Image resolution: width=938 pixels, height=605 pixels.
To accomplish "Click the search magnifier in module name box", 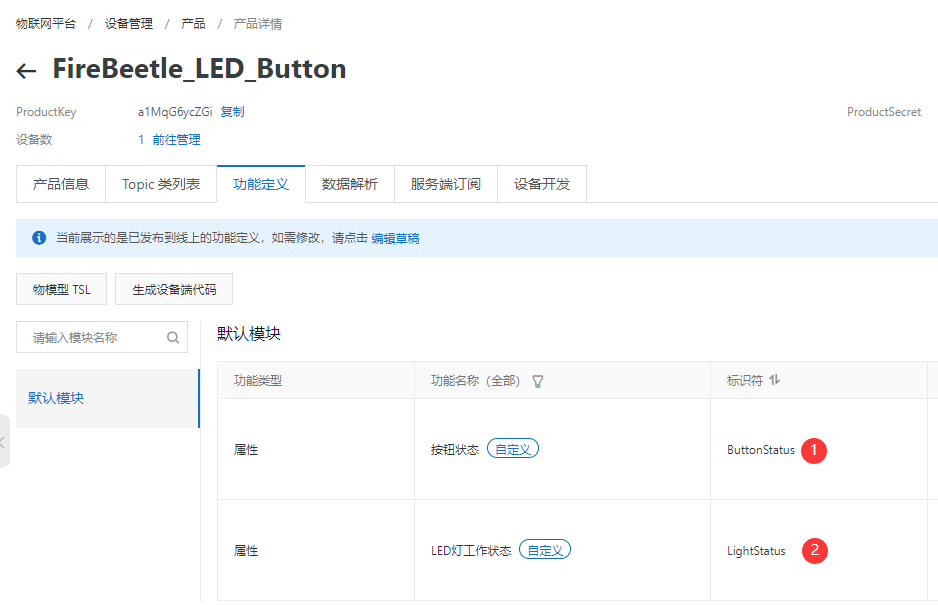I will [x=173, y=338].
